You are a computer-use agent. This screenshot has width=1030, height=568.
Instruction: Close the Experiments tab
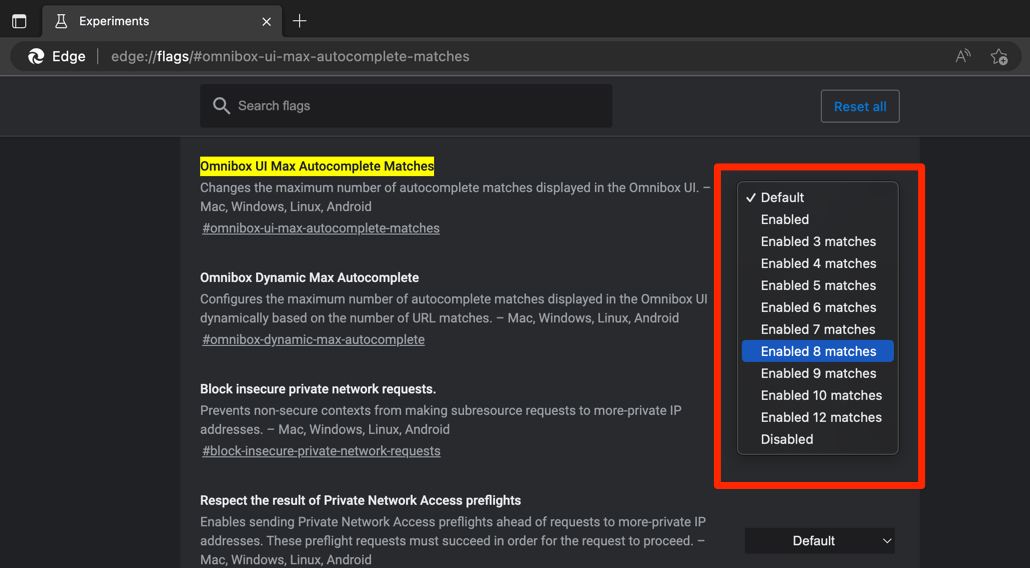click(x=266, y=21)
